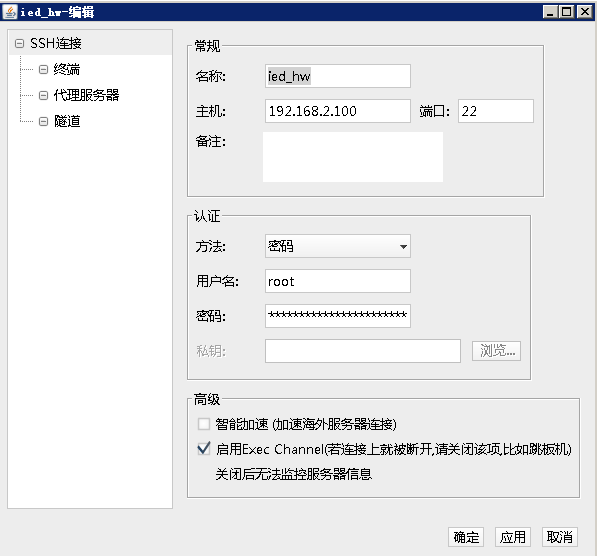Toggle the expander beside 隧道

point(43,121)
